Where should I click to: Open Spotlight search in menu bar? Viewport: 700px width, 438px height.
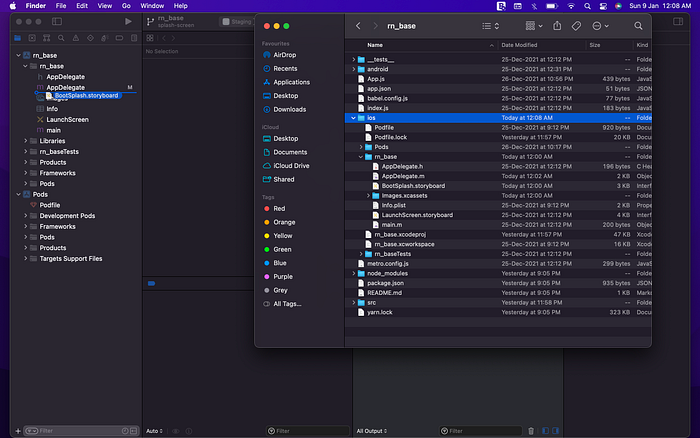(x=588, y=6)
